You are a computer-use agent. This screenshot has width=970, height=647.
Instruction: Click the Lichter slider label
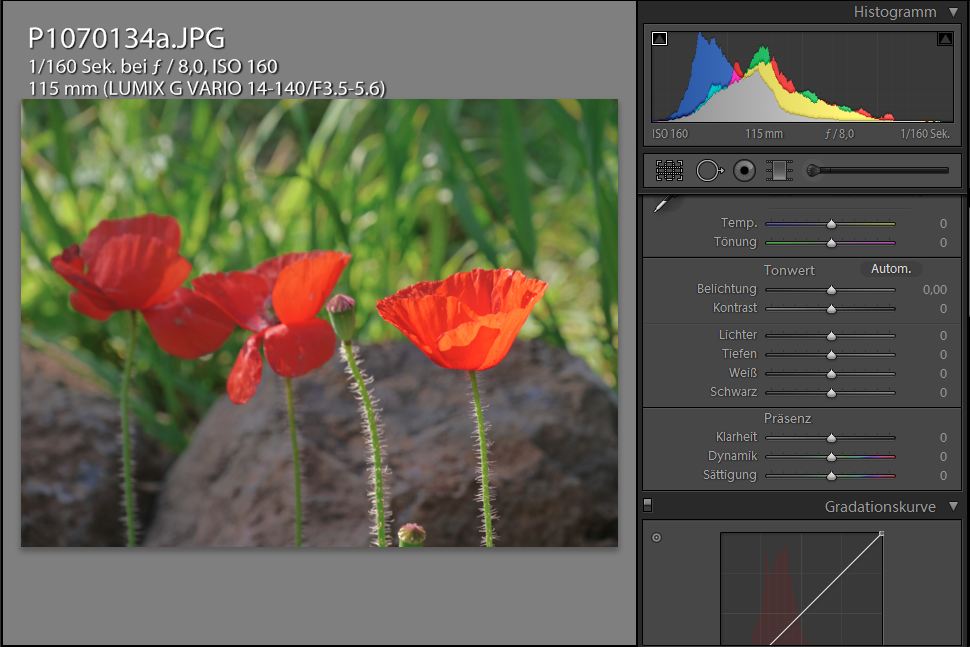tap(737, 335)
